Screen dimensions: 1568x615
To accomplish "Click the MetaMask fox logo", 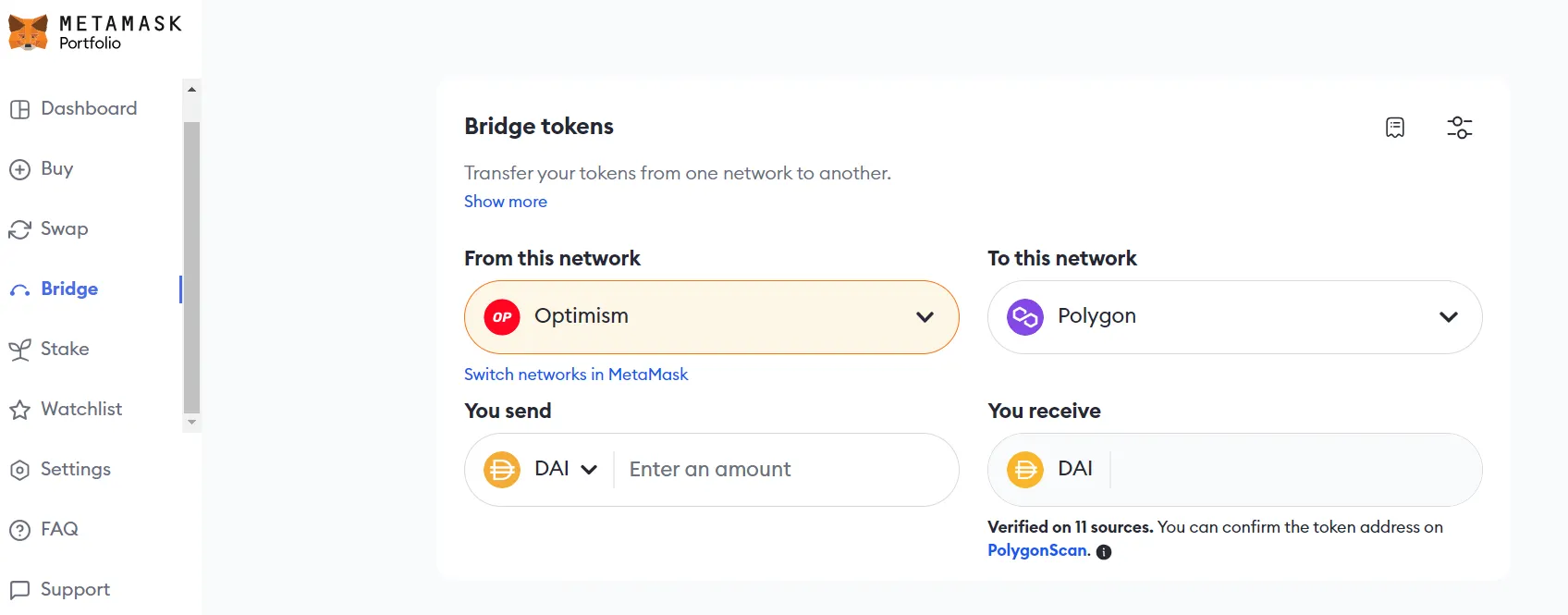I will tap(28, 32).
